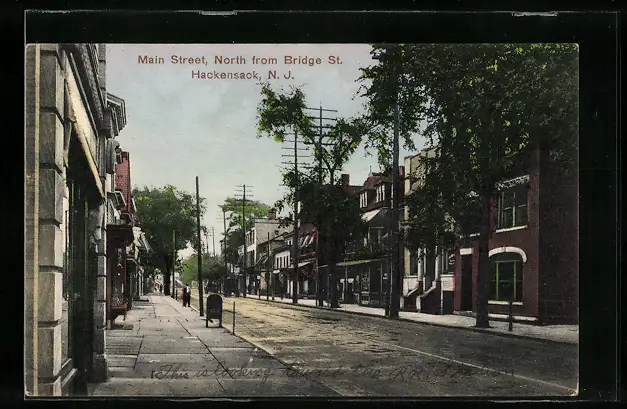Click the arched window of the red building
The width and height of the screenshot is (627, 409).
[506, 276]
